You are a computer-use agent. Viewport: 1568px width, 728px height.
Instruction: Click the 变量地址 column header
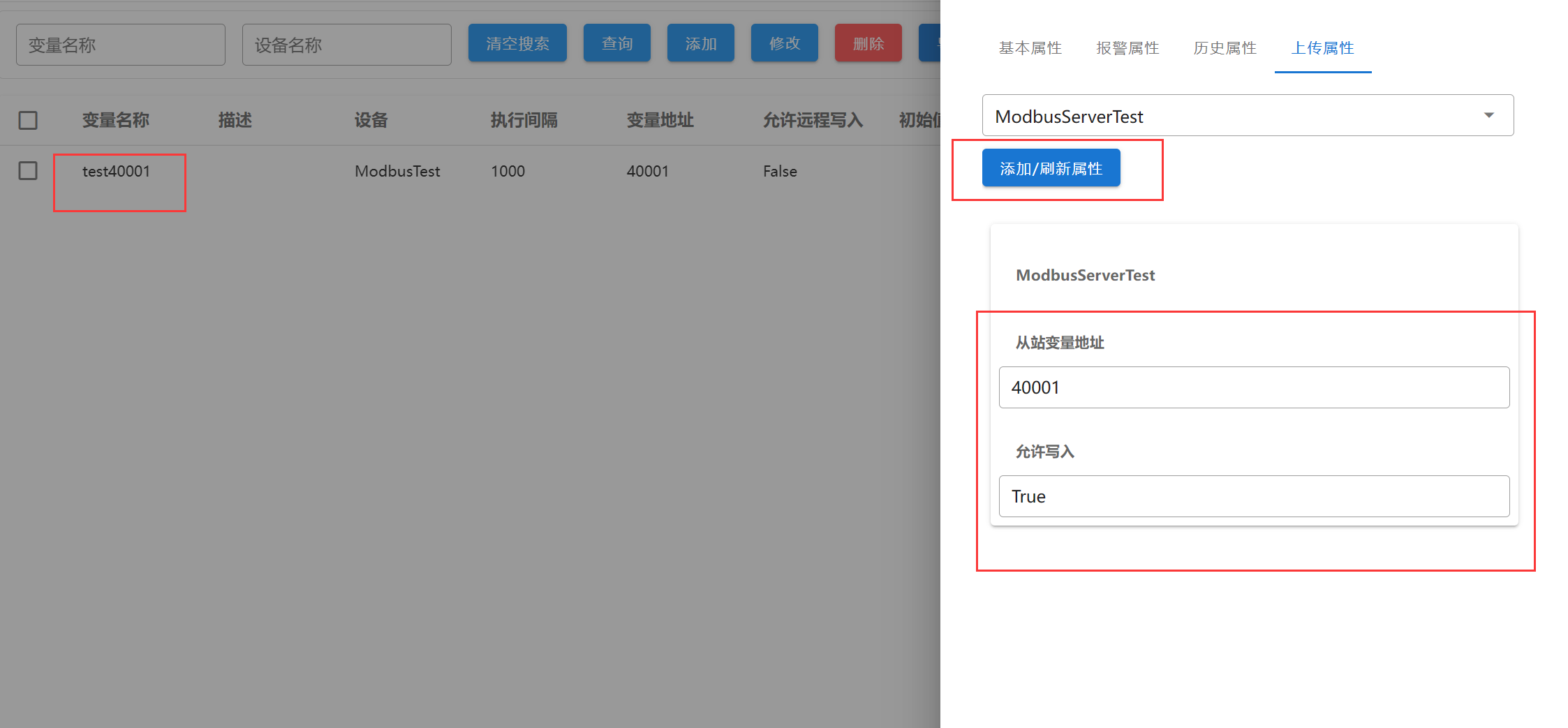pos(660,120)
